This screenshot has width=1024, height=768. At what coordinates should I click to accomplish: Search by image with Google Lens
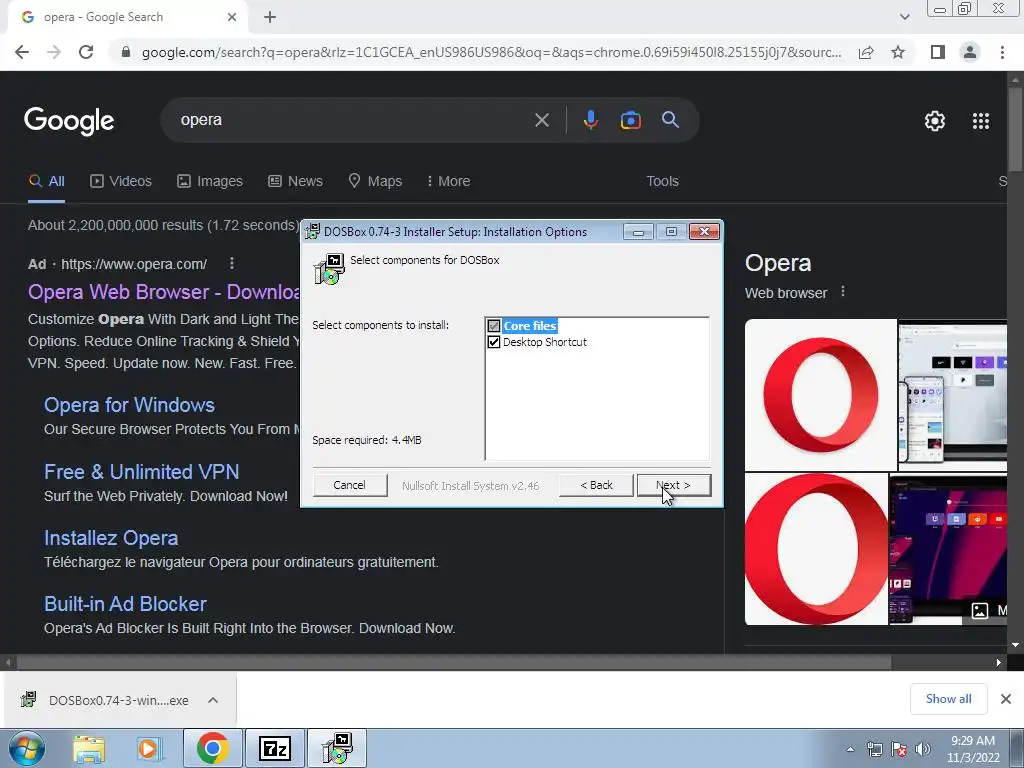coord(630,120)
